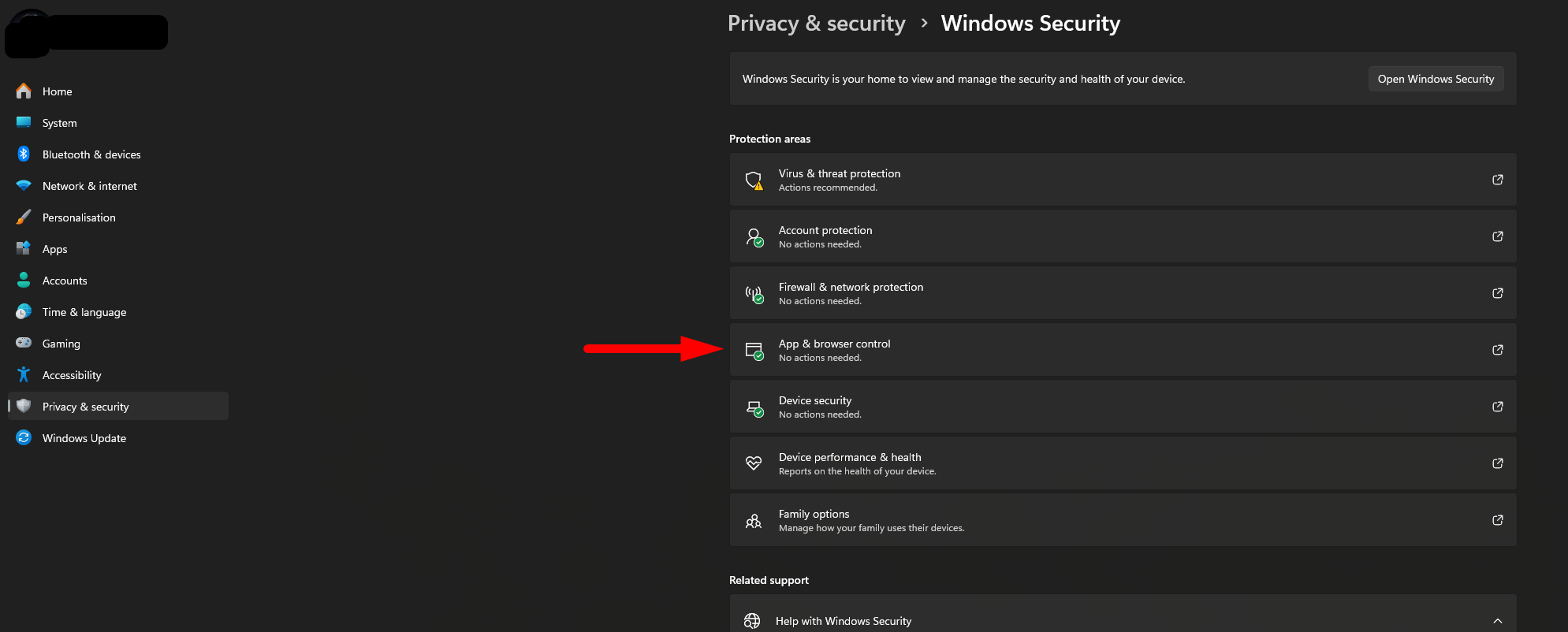The height and width of the screenshot is (632, 1568).
Task: Select Windows Update in sidebar
Action: tap(118, 438)
